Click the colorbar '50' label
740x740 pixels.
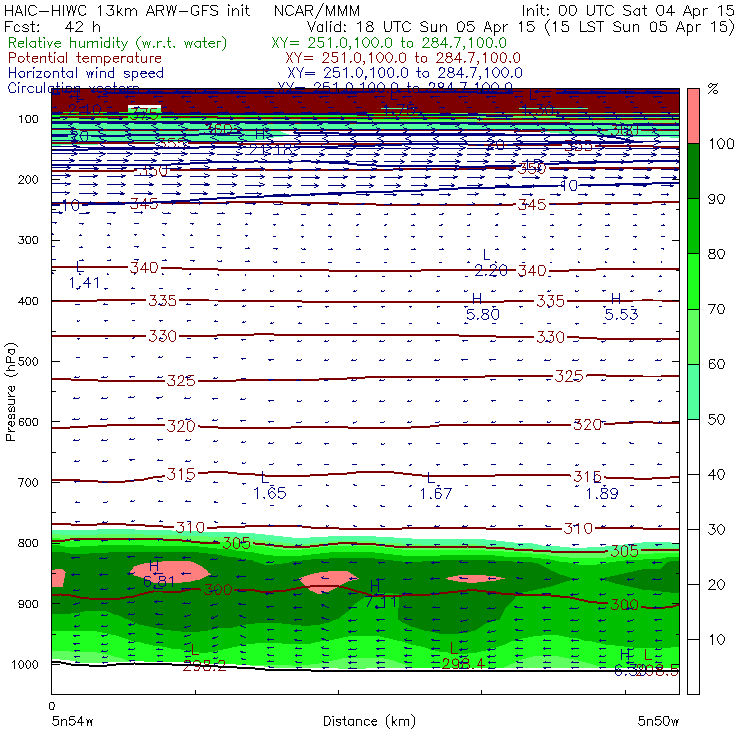[716, 420]
